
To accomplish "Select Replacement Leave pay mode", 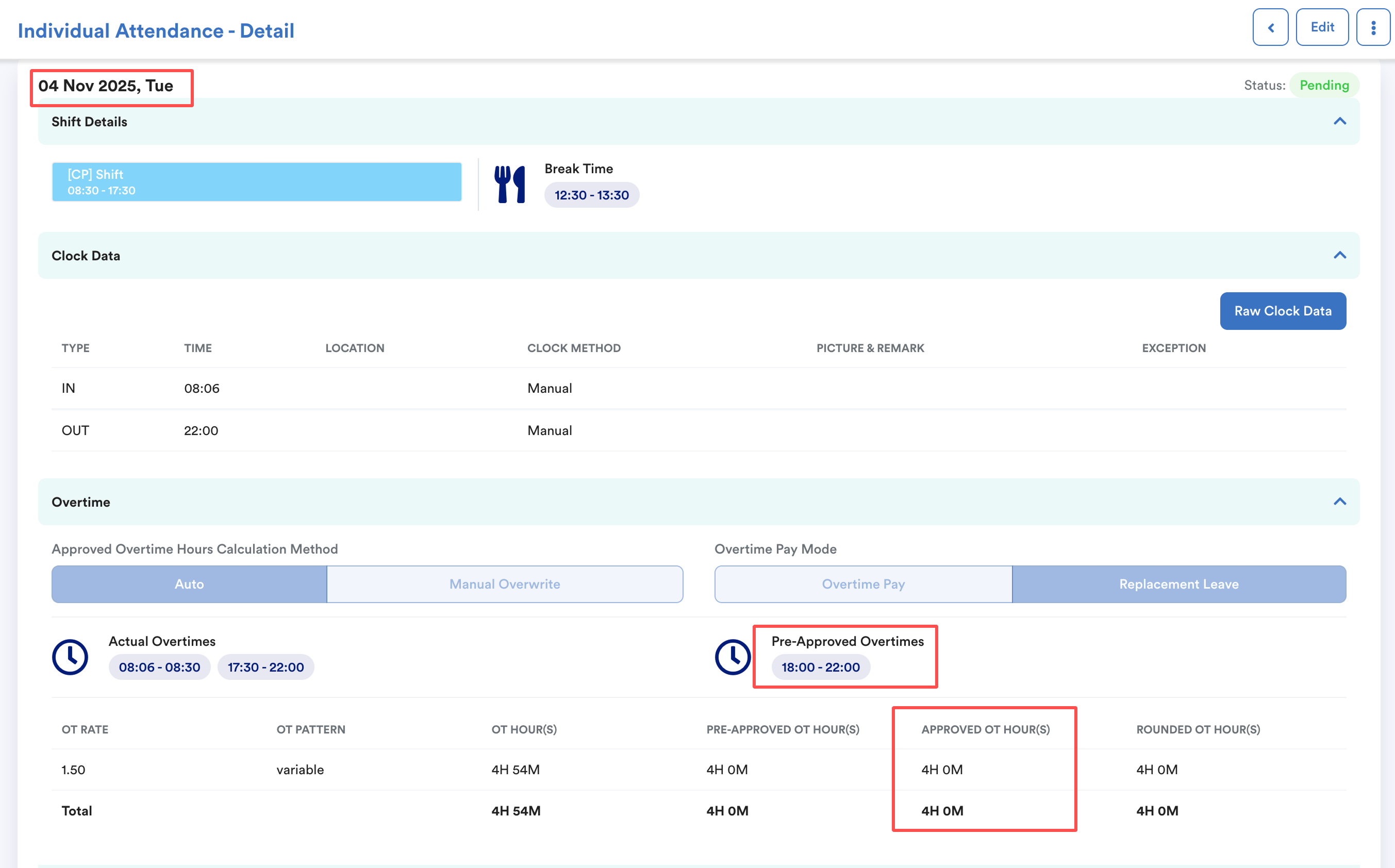I will (1178, 584).
